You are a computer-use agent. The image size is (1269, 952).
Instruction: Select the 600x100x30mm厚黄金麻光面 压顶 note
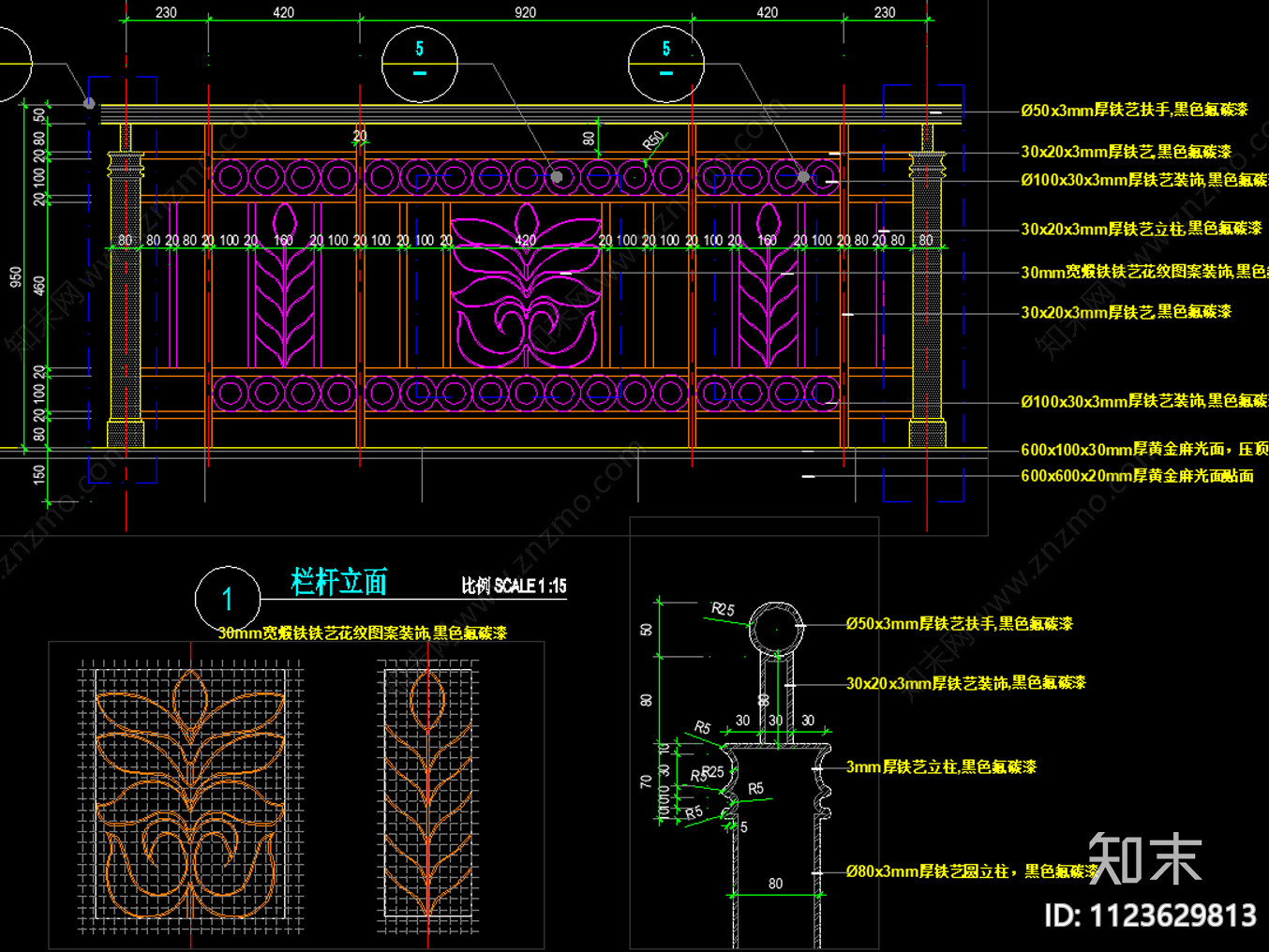click(1144, 450)
